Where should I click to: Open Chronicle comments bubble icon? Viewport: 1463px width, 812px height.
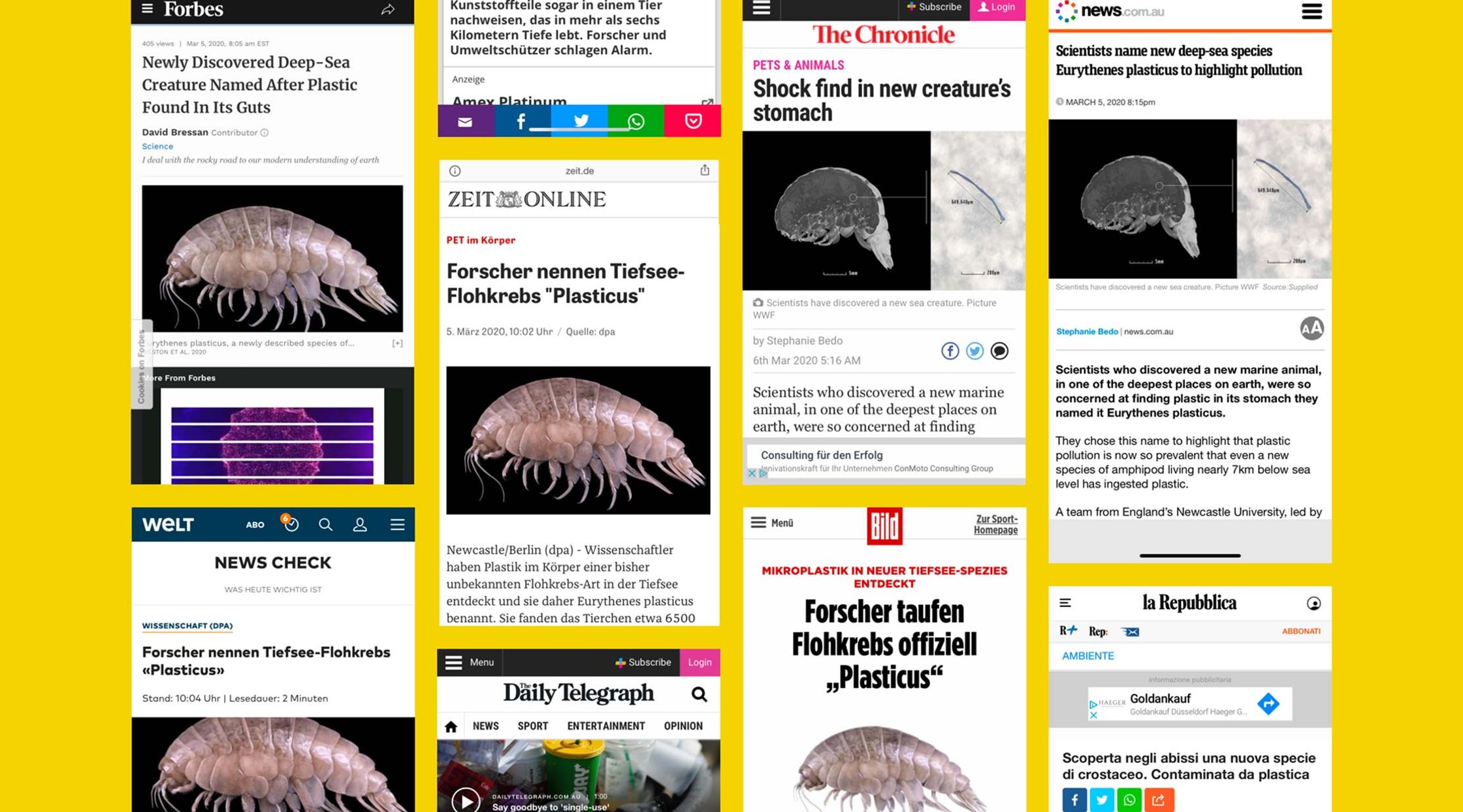pyautogui.click(x=999, y=351)
